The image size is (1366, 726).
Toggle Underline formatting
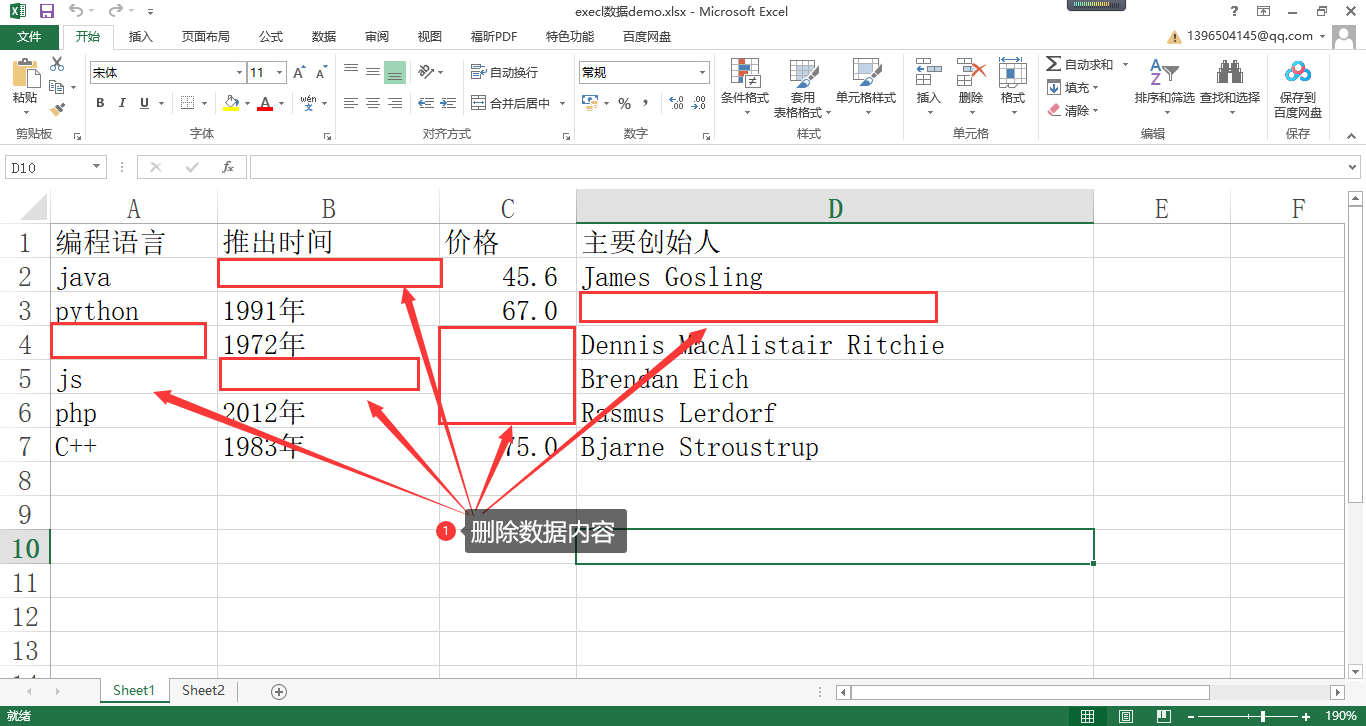145,103
